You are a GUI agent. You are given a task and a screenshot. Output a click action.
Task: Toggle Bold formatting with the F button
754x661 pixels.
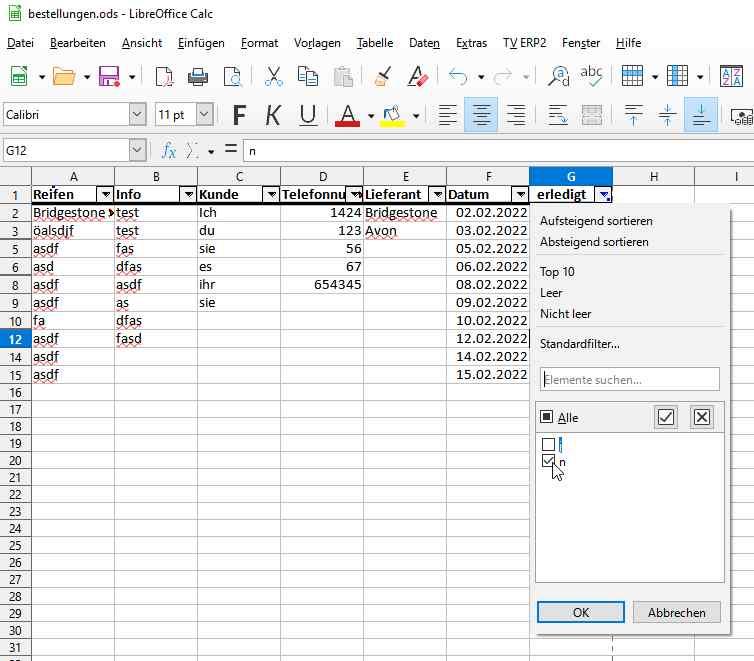(239, 115)
